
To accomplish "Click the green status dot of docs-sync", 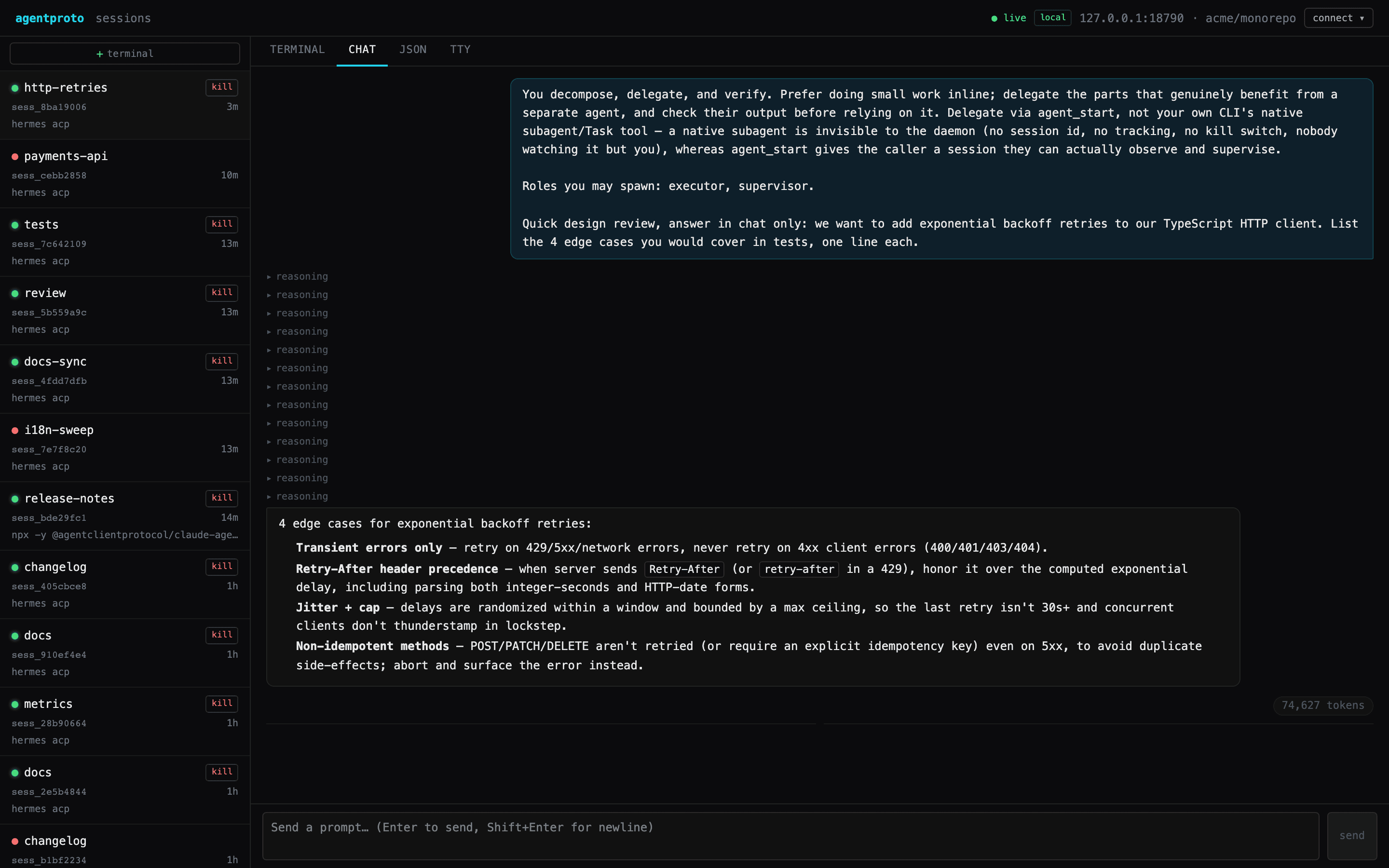I will [15, 362].
